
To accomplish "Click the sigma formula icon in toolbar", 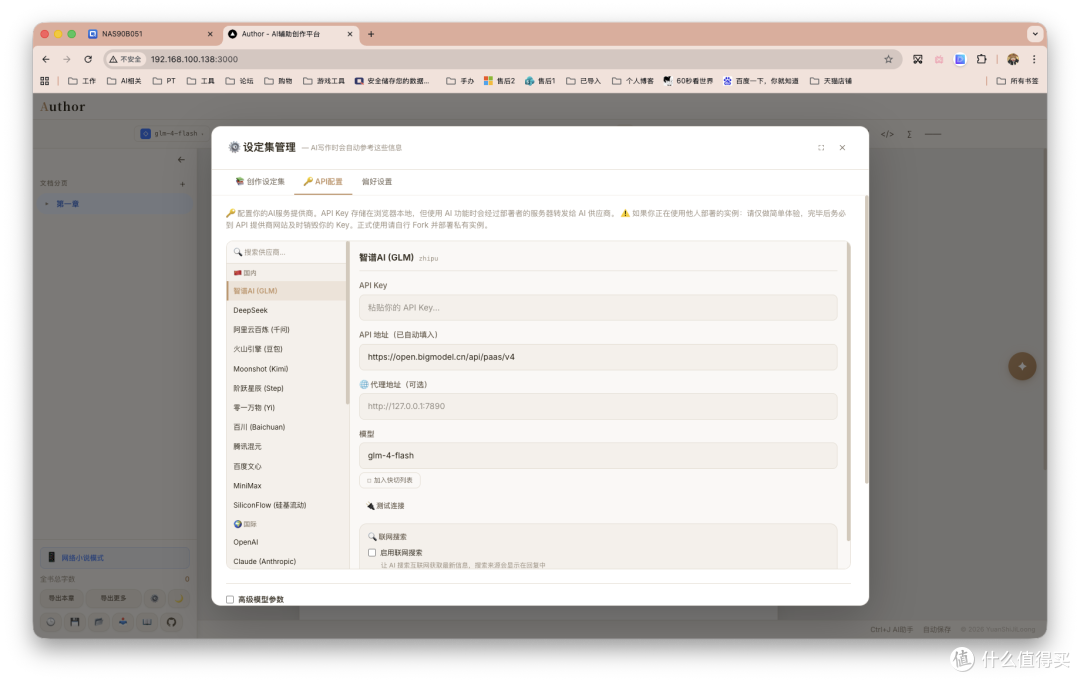I will tap(909, 134).
